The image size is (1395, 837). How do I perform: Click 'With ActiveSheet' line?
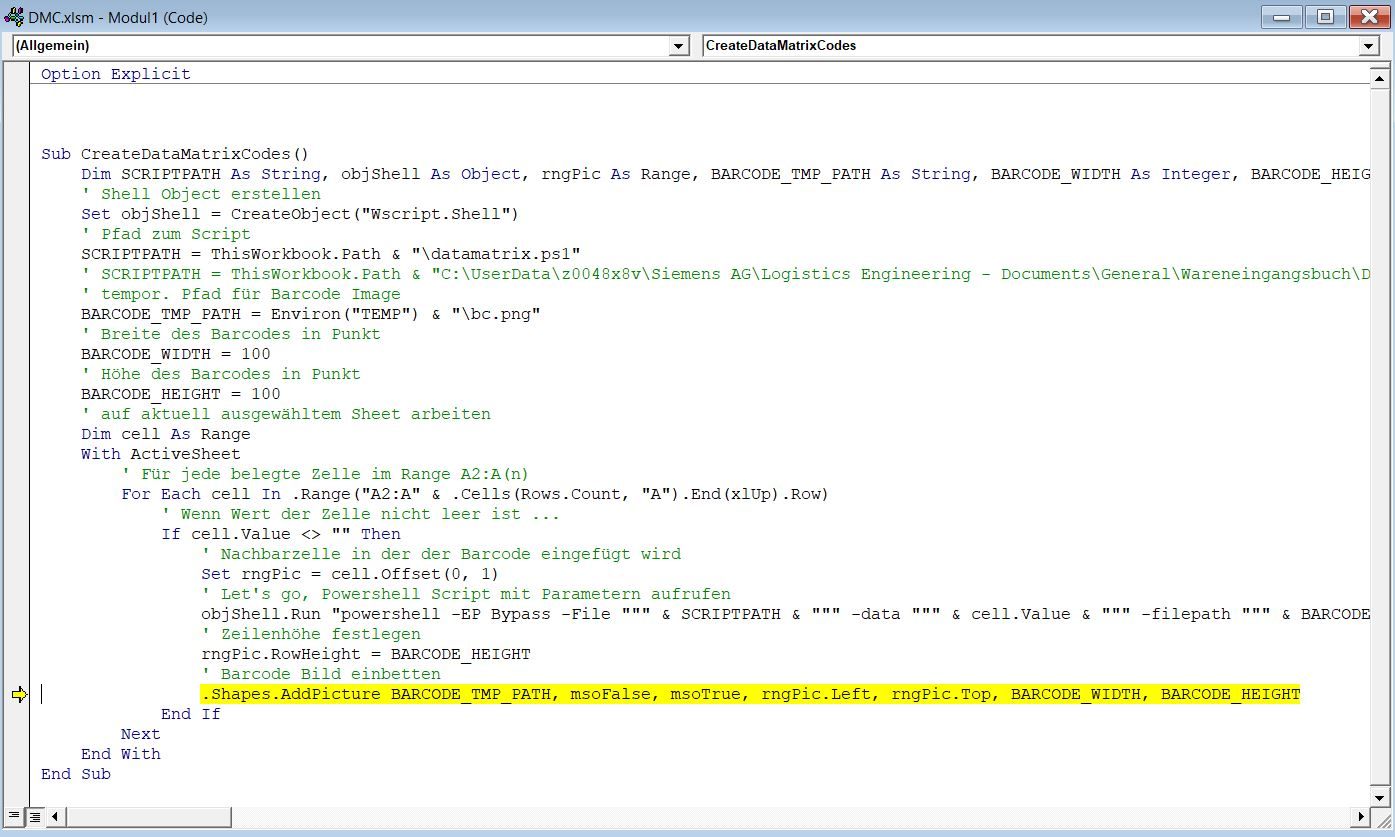(x=161, y=454)
